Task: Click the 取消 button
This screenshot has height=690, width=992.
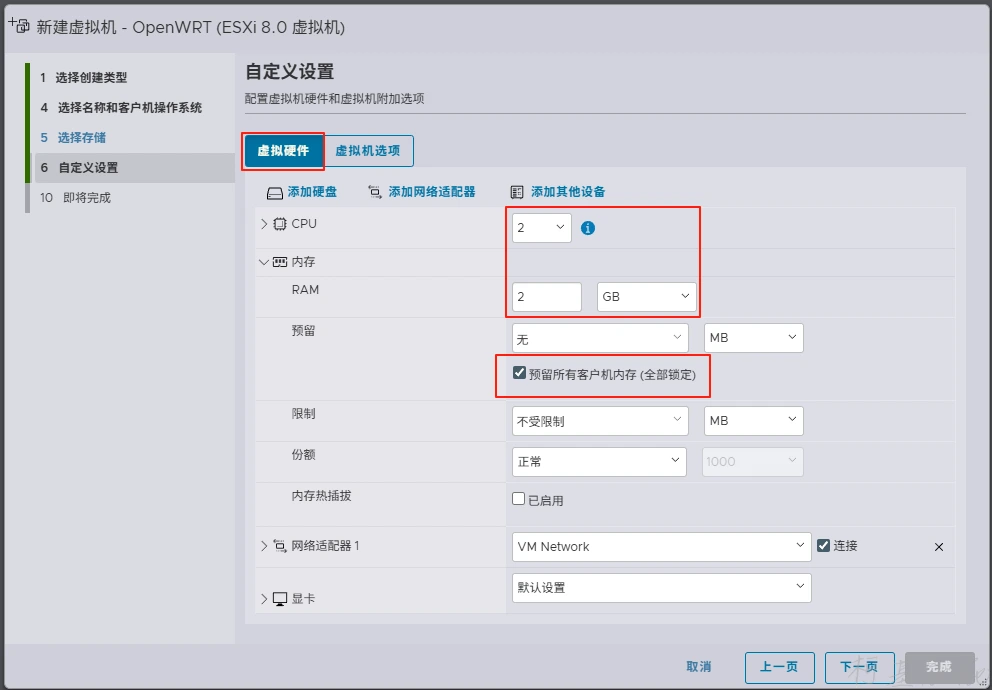Action: pyautogui.click(x=698, y=667)
